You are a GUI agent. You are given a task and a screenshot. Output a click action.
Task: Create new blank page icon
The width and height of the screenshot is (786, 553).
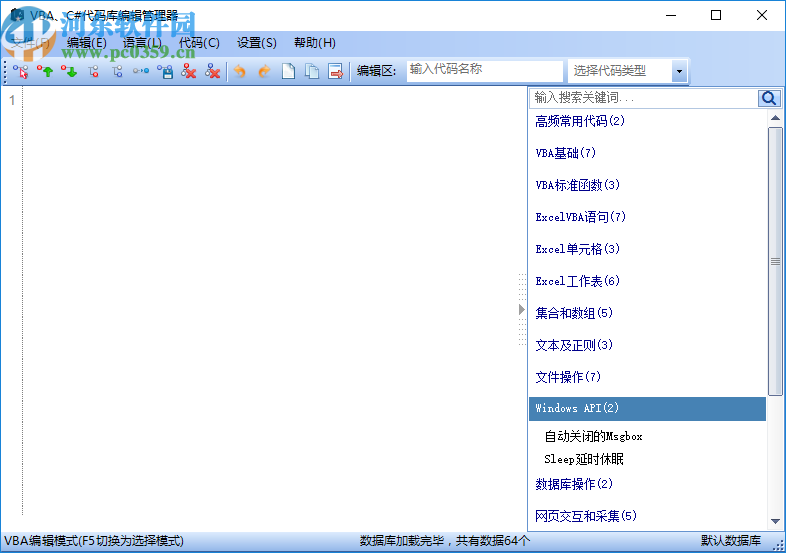pos(288,72)
